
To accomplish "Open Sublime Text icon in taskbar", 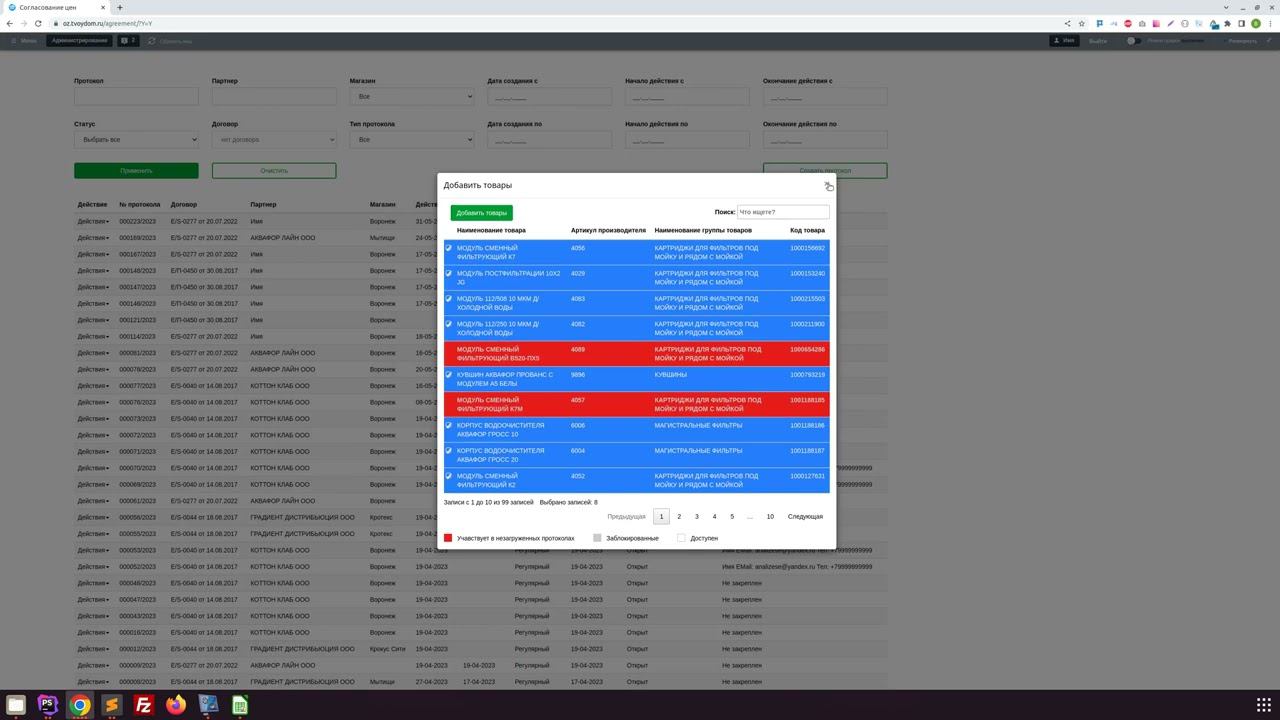I will pyautogui.click(x=112, y=705).
